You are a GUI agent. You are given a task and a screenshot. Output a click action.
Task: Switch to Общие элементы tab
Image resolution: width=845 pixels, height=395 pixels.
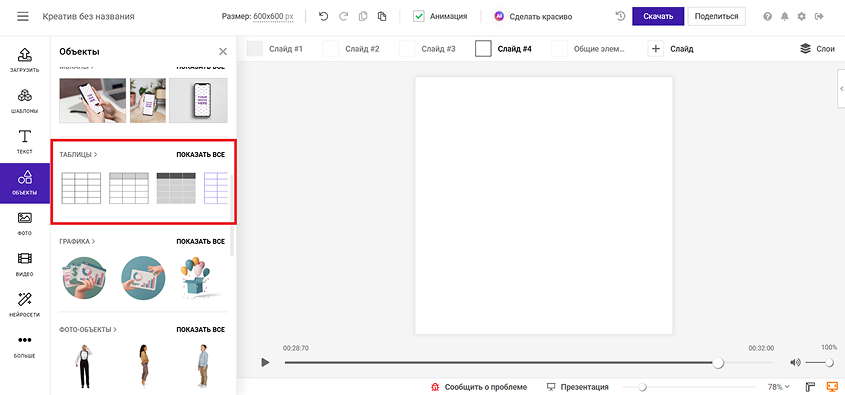[x=588, y=48]
